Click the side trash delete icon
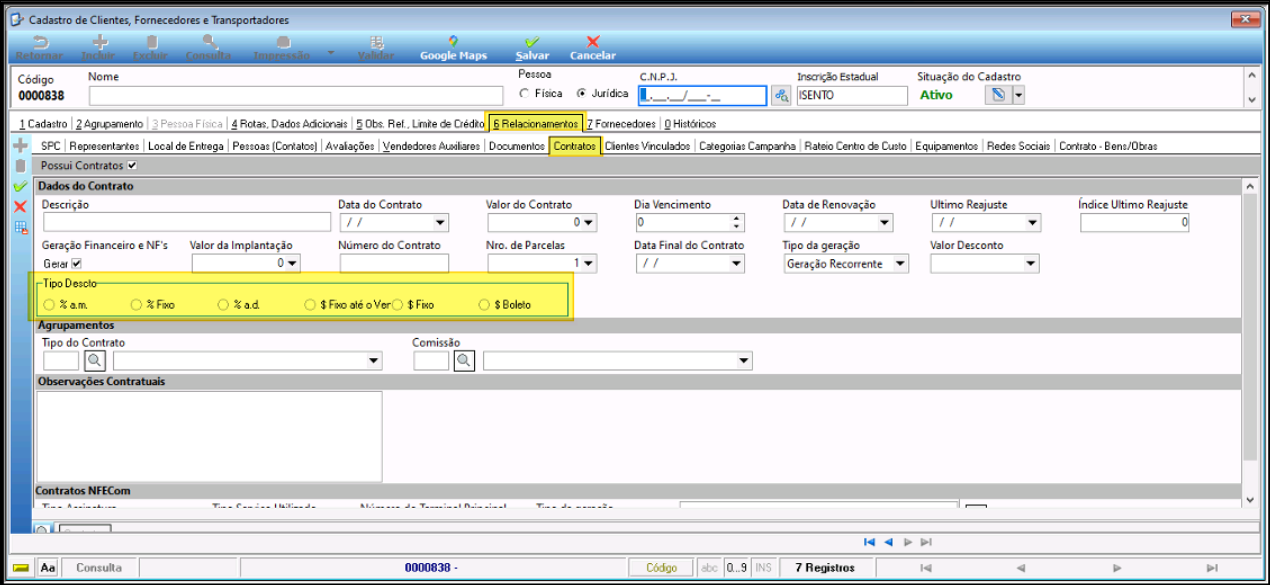 pos(19,166)
